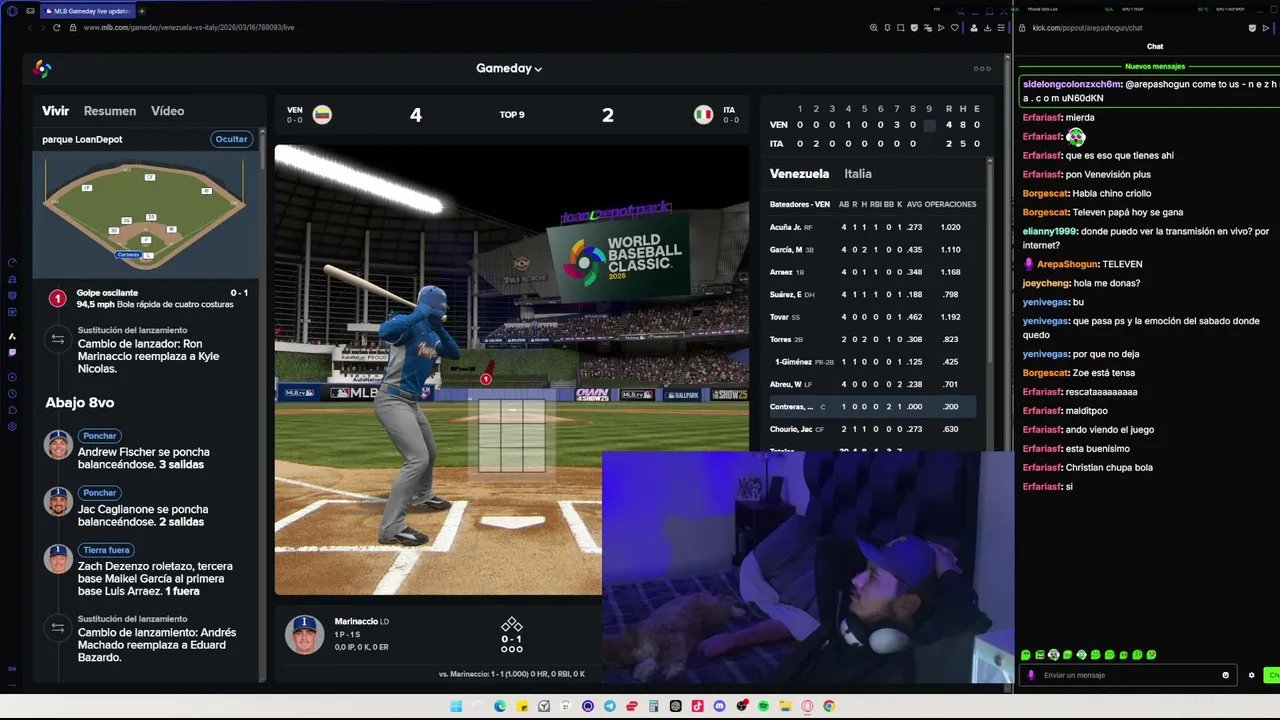This screenshot has height=720, width=1280.
Task: Click the Ocultar button for the ballpark
Action: point(231,139)
